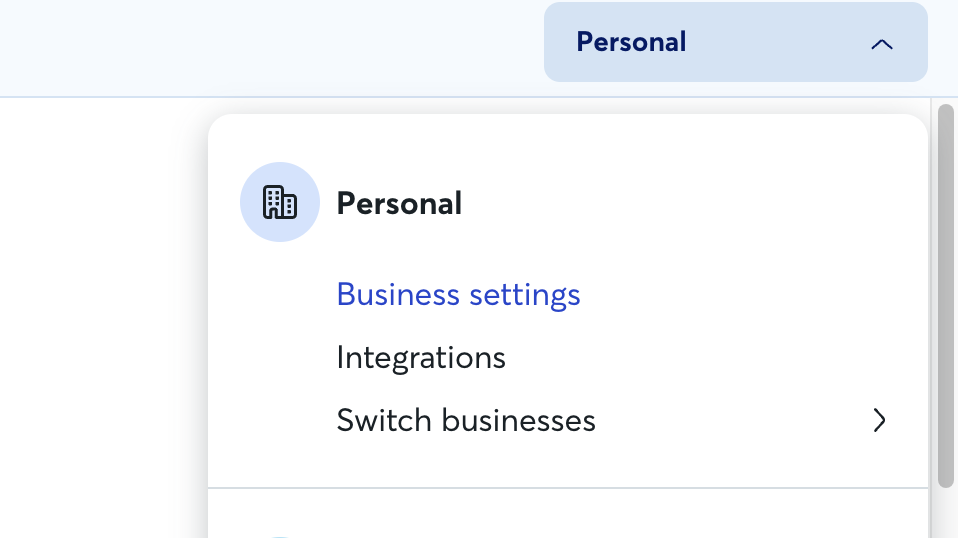Choose Switch businesses from the menu
The width and height of the screenshot is (958, 538).
(x=466, y=420)
